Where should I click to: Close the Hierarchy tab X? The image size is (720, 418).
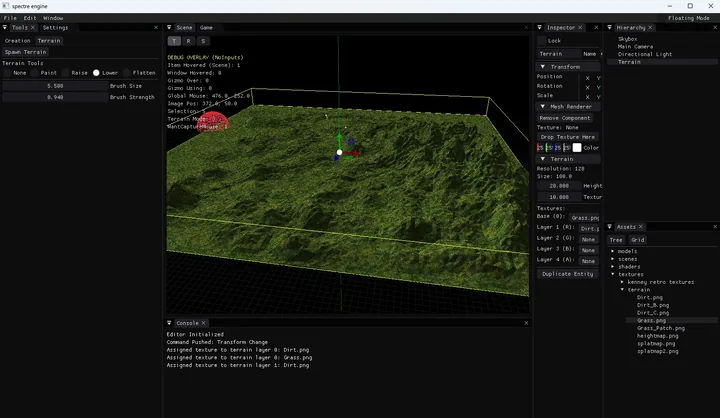pyautogui.click(x=650, y=28)
